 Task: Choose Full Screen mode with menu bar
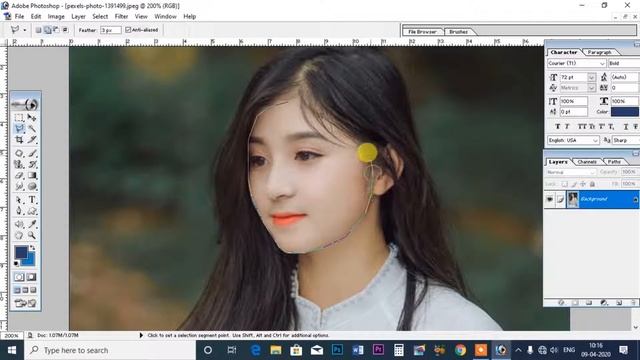25,290
